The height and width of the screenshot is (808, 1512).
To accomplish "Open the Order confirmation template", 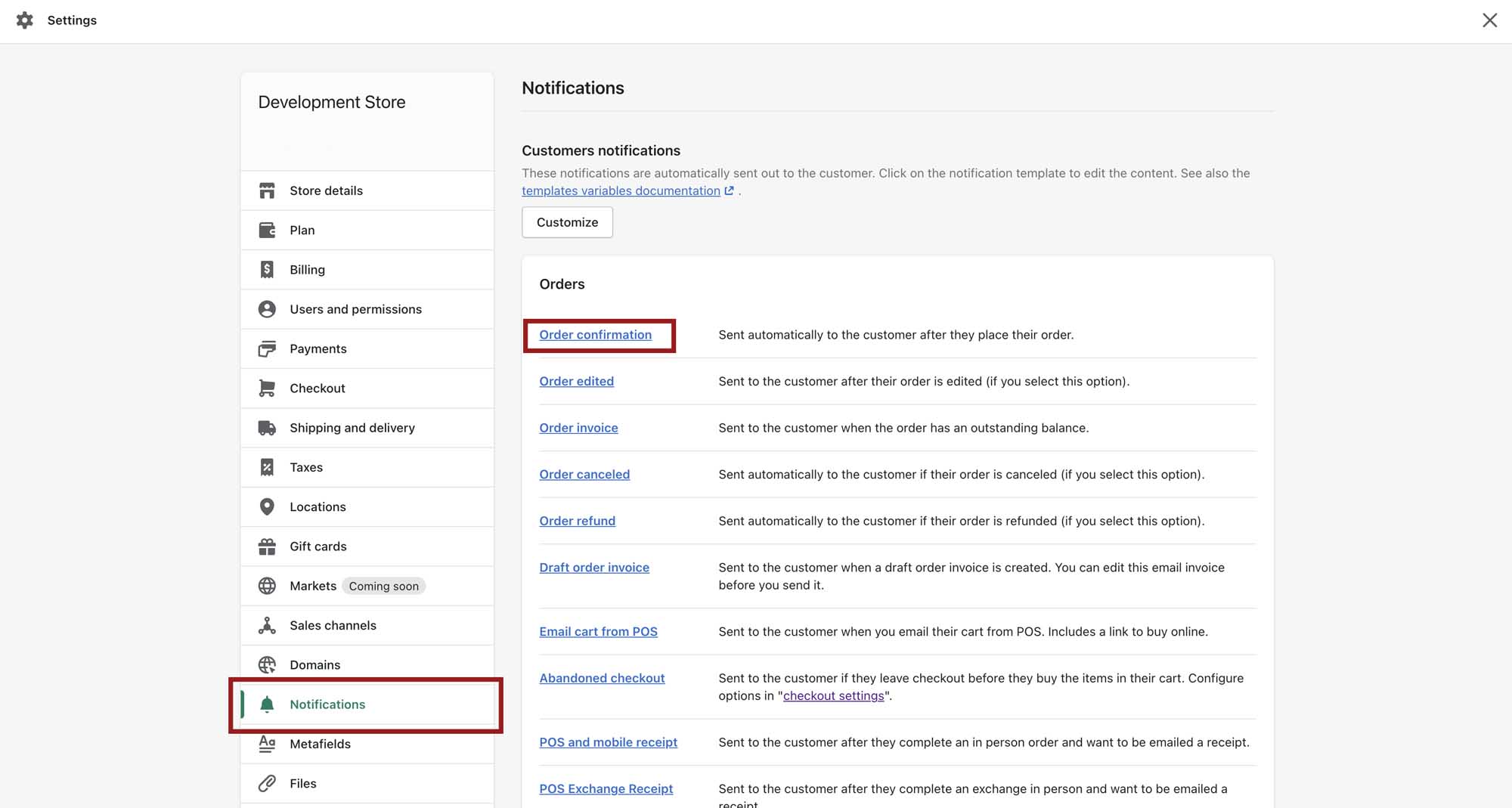I will click(596, 335).
